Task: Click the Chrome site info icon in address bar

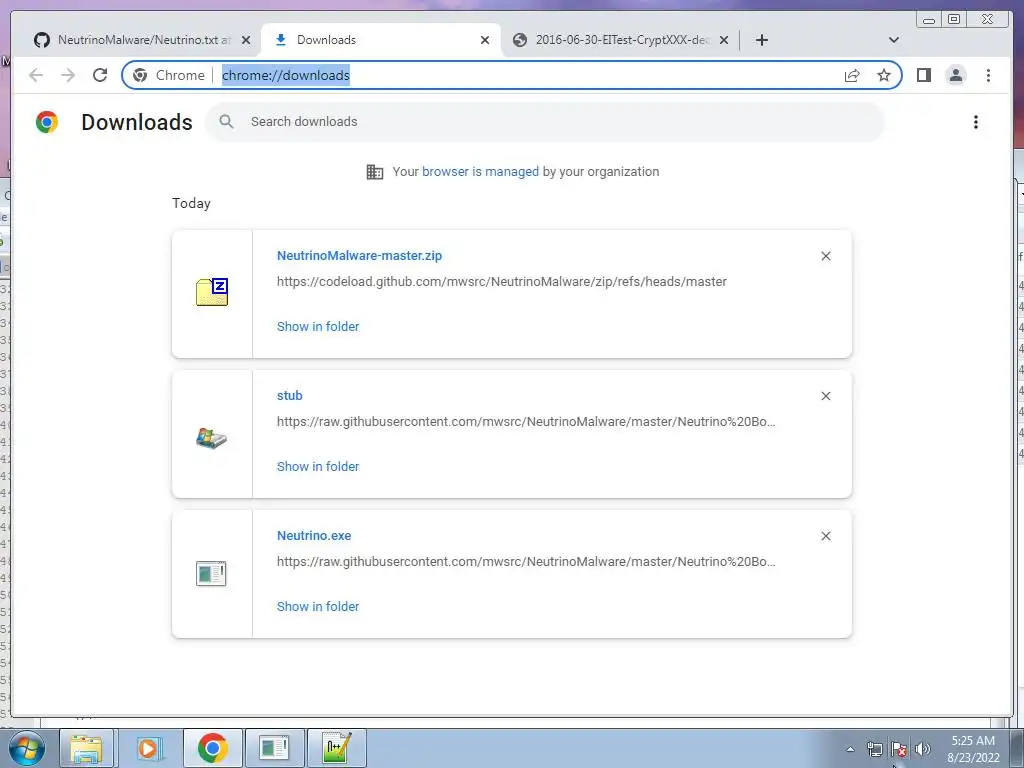Action: 140,75
